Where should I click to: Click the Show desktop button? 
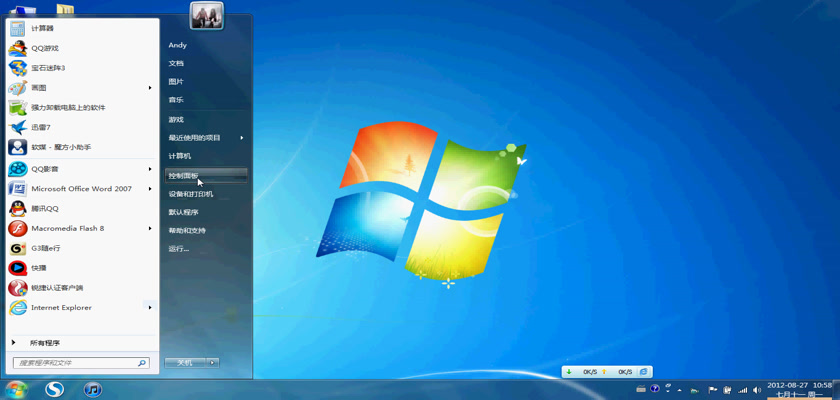[x=837, y=390]
